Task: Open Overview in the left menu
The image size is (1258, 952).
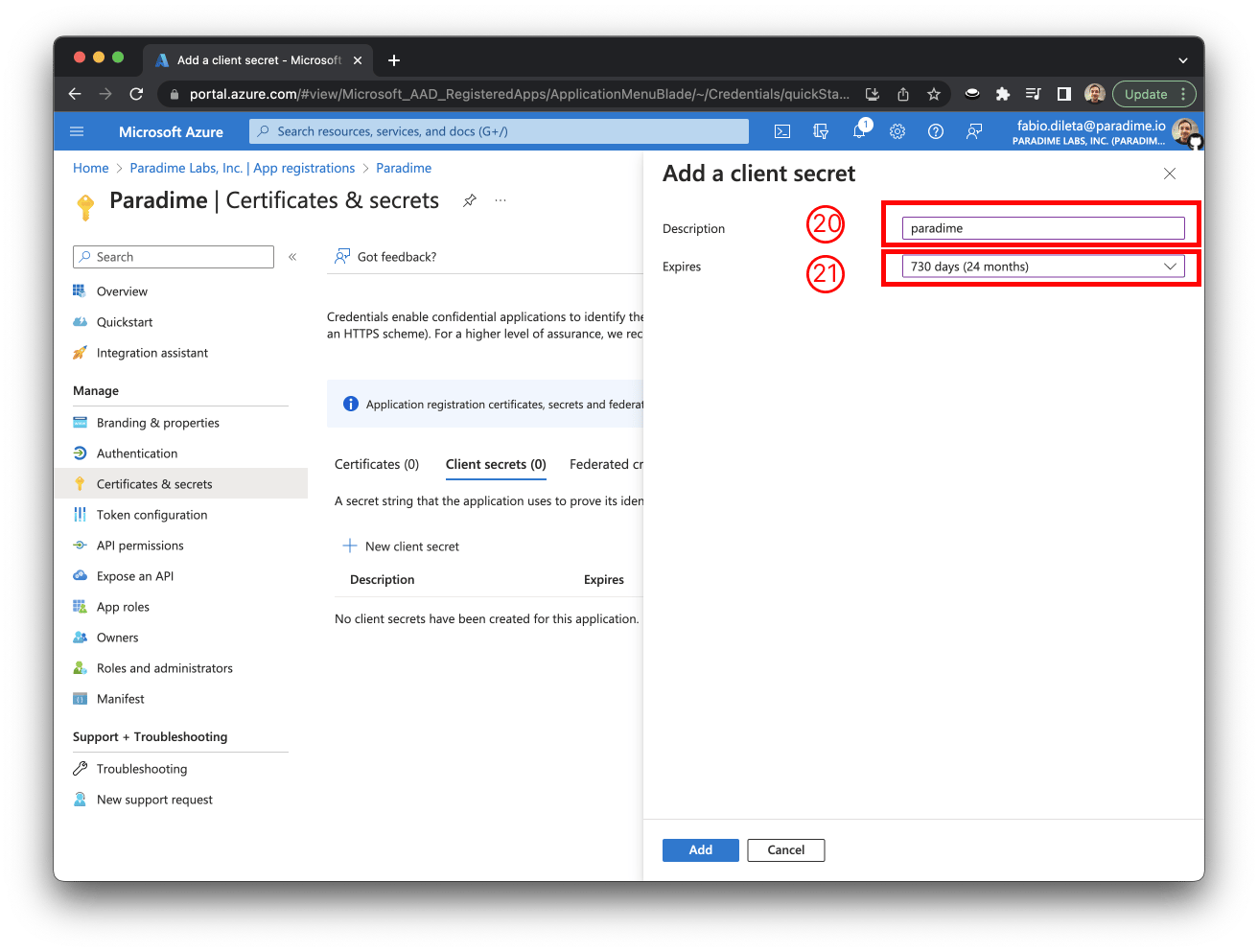Action: pyautogui.click(x=122, y=291)
